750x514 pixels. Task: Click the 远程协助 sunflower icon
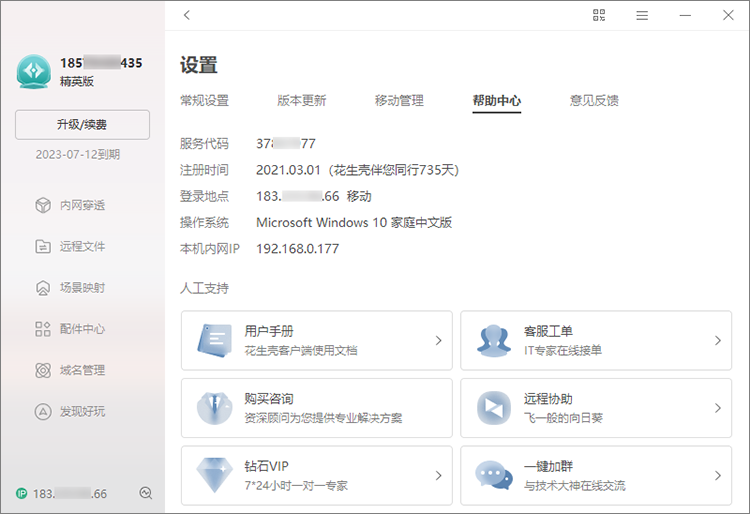pos(494,408)
